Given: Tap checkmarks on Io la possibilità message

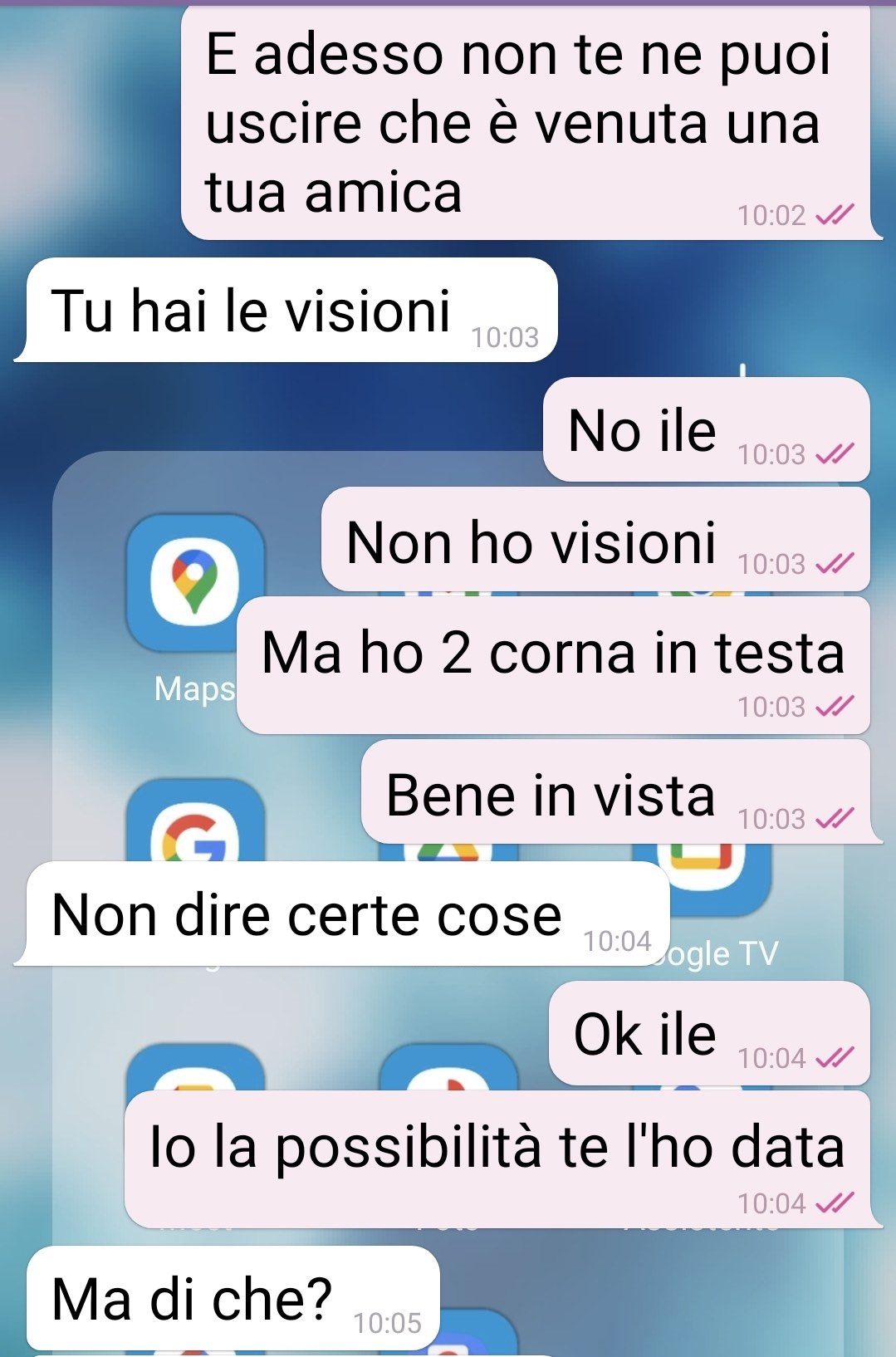Looking at the screenshot, I should (x=835, y=1203).
